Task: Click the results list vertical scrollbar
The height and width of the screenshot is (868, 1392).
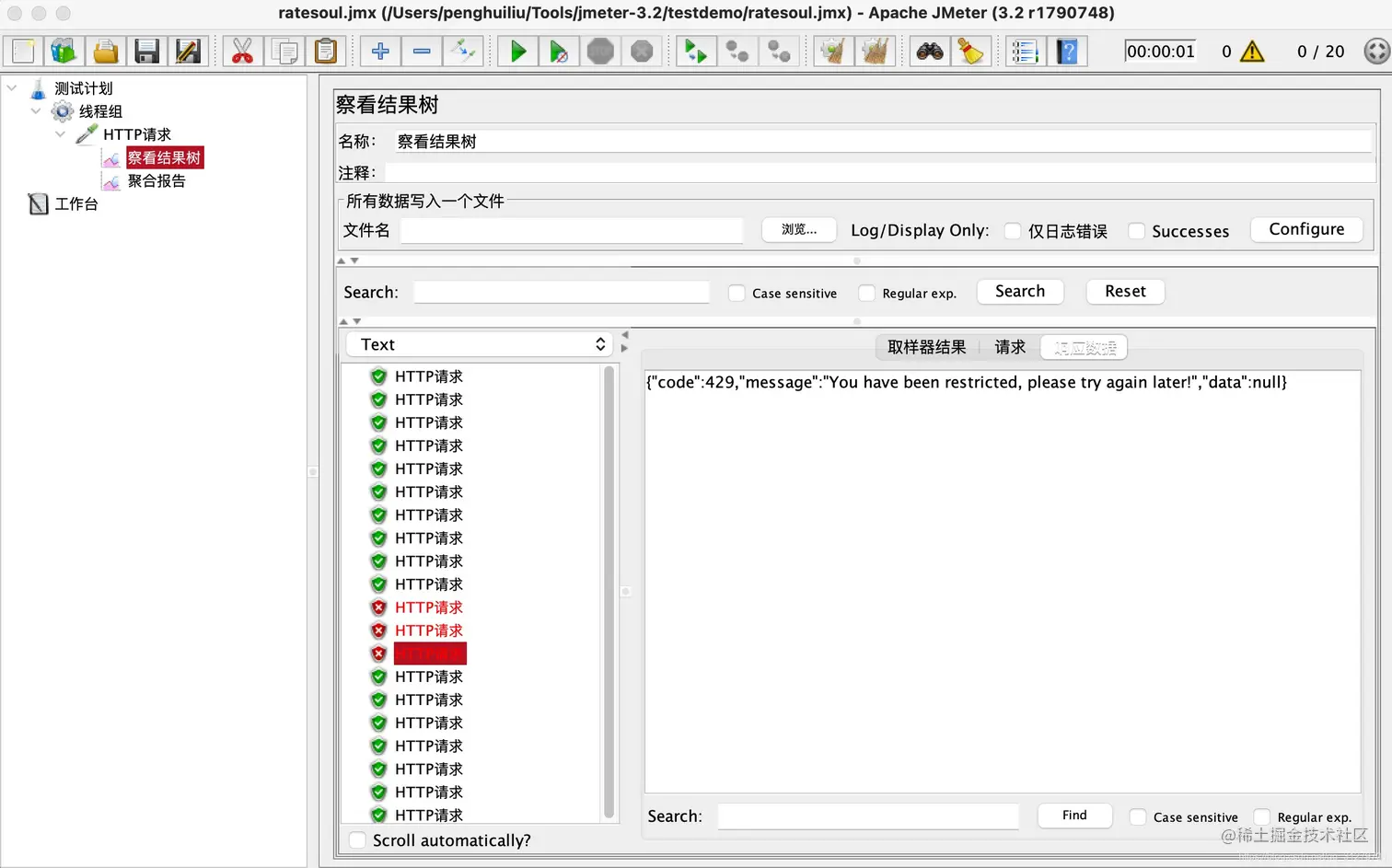Action: (609, 592)
